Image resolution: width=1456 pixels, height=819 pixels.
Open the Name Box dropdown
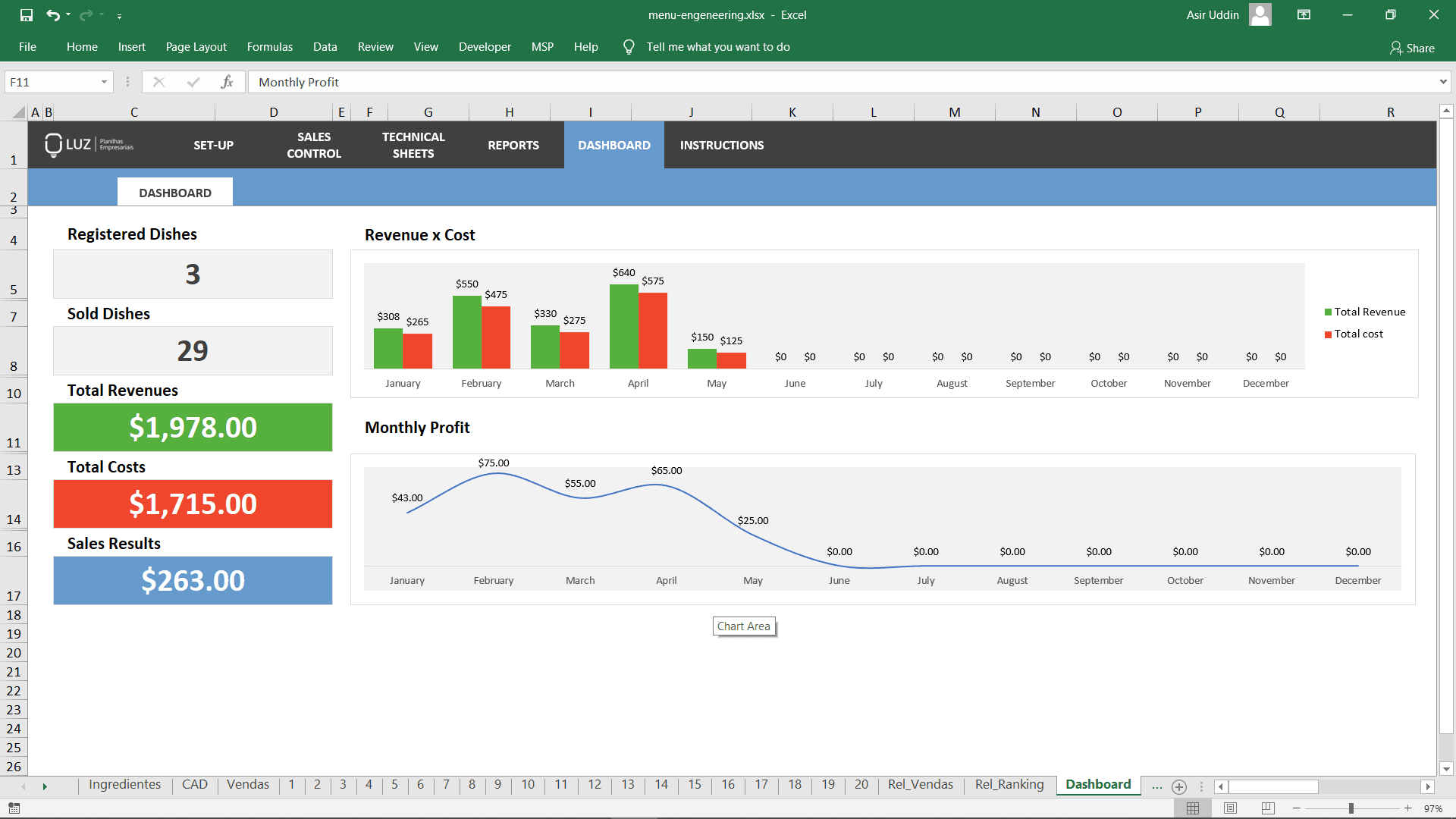tap(104, 81)
